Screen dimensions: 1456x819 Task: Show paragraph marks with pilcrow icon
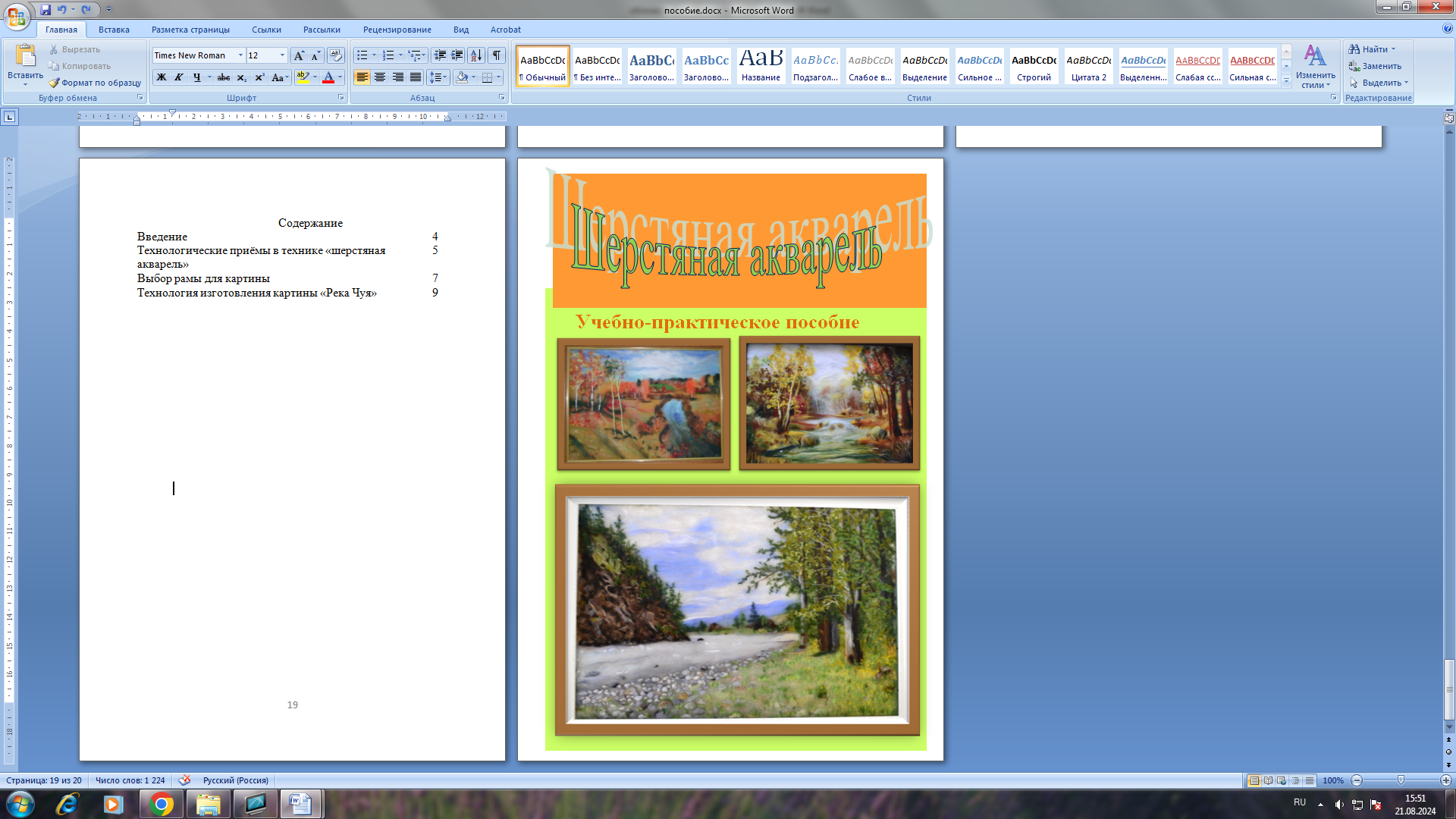click(497, 55)
